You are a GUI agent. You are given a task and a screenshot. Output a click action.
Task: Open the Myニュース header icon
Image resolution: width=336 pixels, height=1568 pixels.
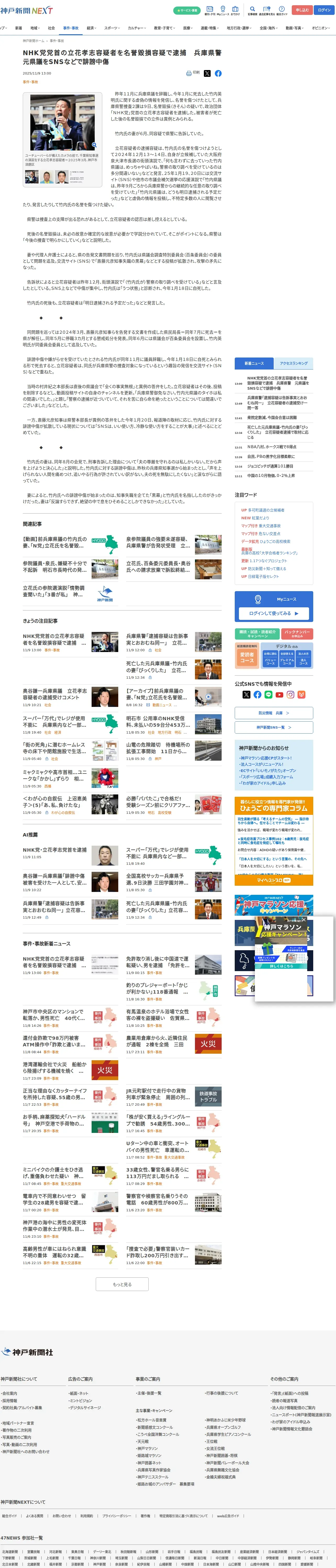point(223,10)
